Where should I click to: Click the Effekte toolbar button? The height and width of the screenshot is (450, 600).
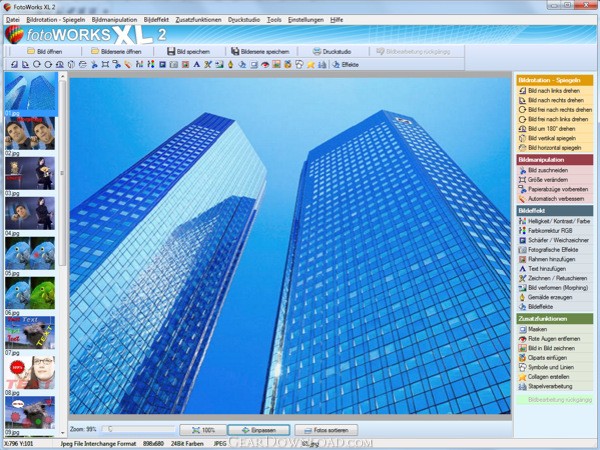pos(346,65)
